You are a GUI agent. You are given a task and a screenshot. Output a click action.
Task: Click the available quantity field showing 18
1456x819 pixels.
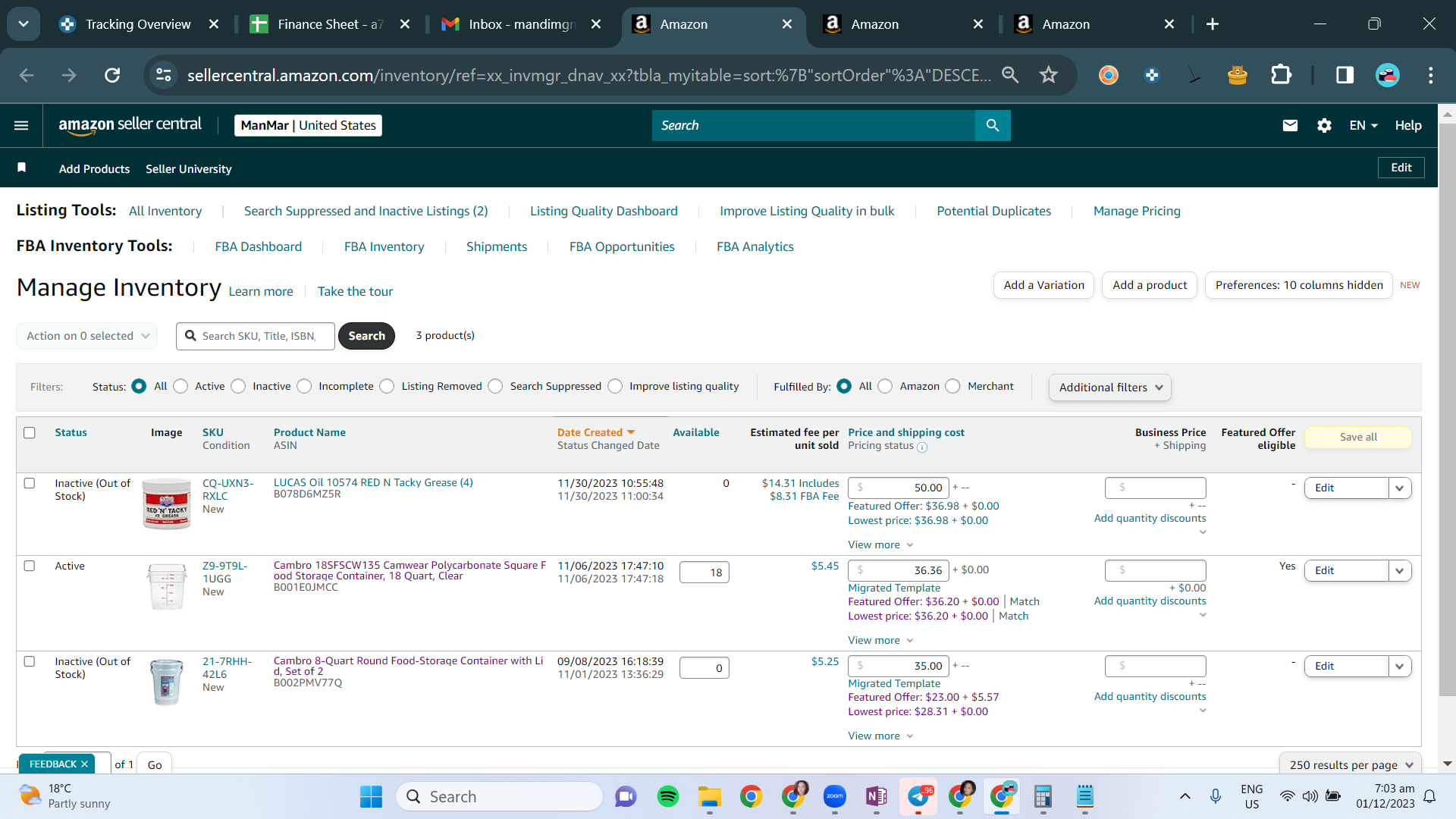click(x=704, y=573)
